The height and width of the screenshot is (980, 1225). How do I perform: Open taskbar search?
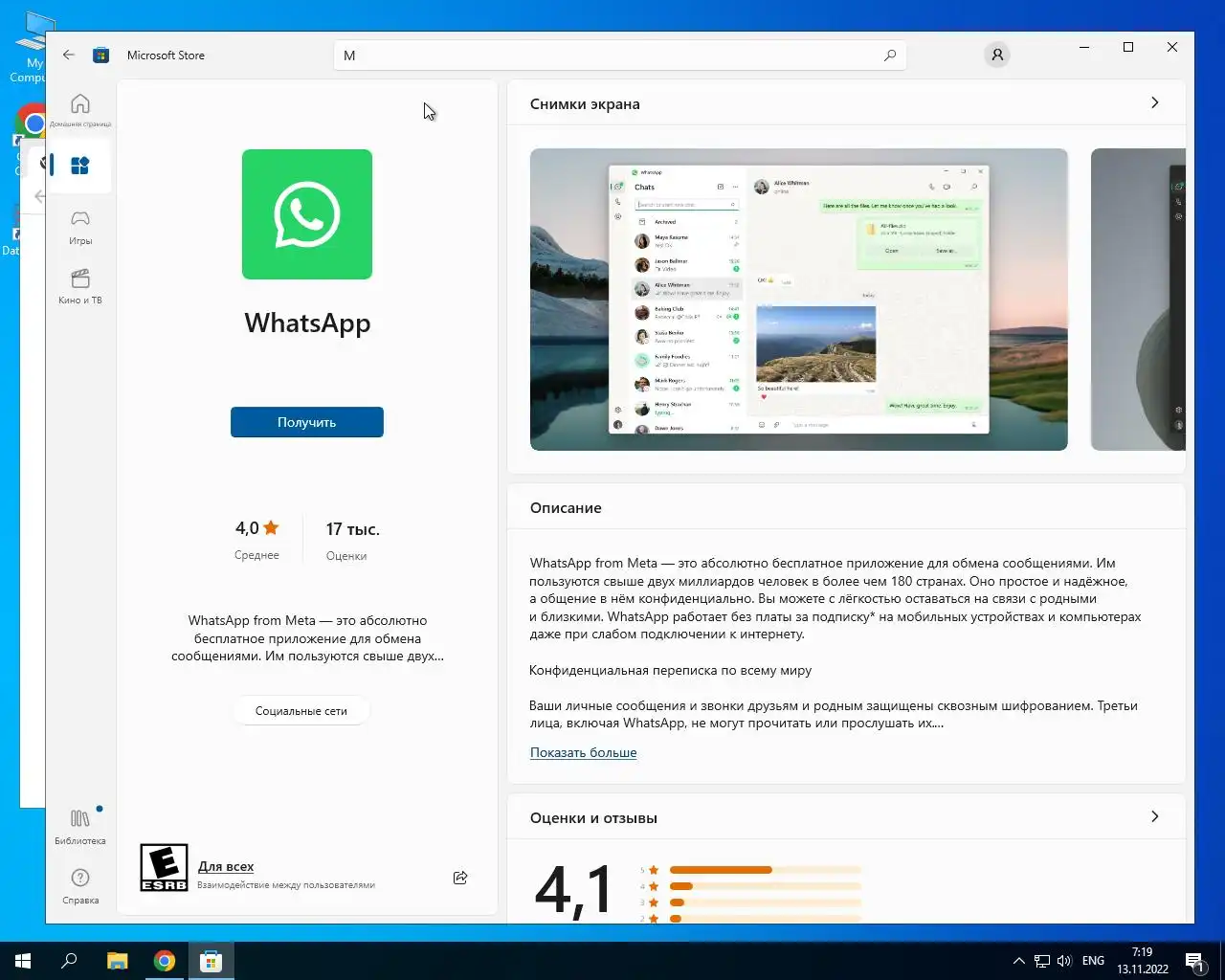pyautogui.click(x=69, y=961)
